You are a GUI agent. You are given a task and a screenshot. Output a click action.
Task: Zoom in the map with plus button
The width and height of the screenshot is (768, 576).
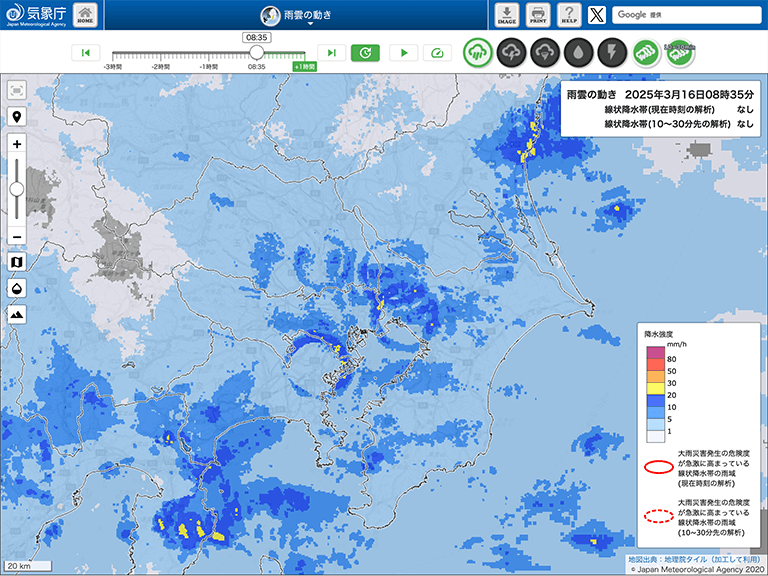[17, 144]
